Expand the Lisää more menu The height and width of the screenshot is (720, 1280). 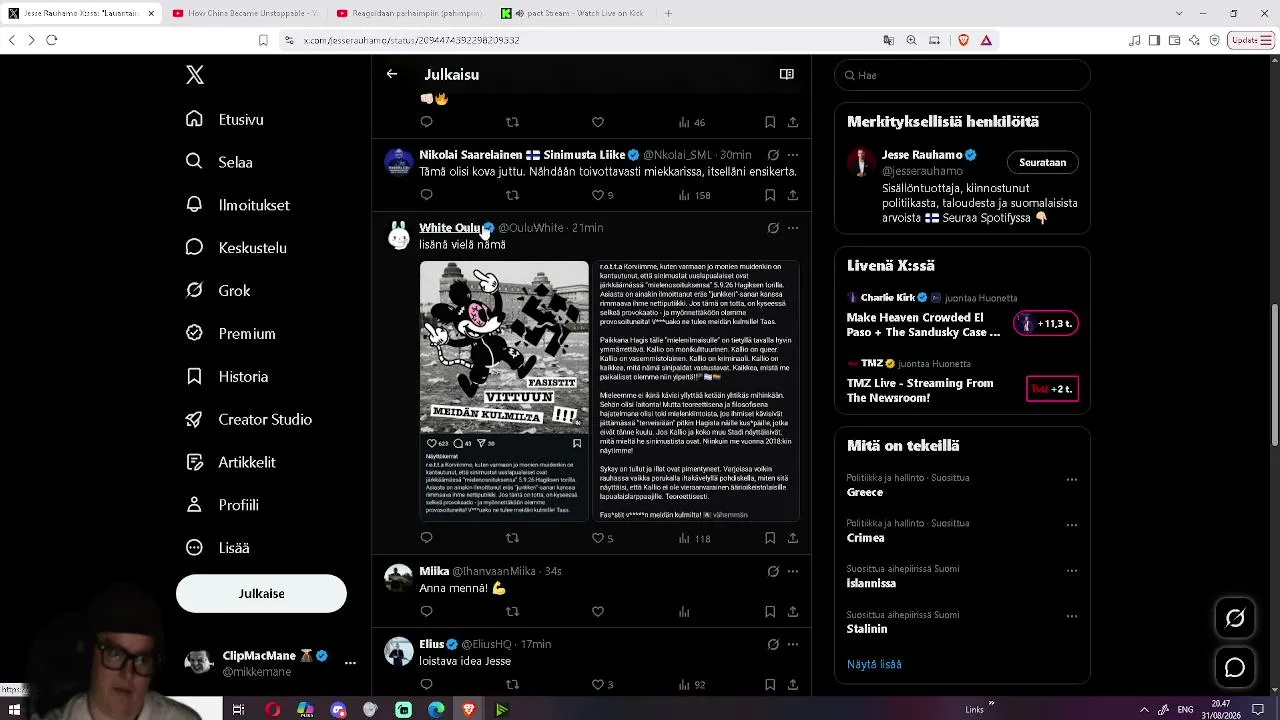(218, 548)
